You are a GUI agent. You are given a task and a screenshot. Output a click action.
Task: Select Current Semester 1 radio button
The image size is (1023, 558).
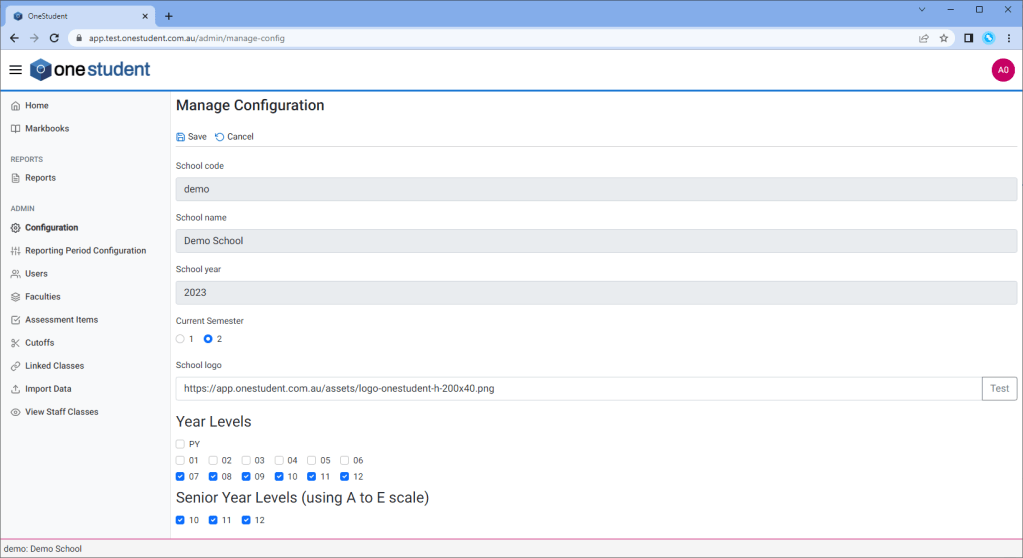181,339
